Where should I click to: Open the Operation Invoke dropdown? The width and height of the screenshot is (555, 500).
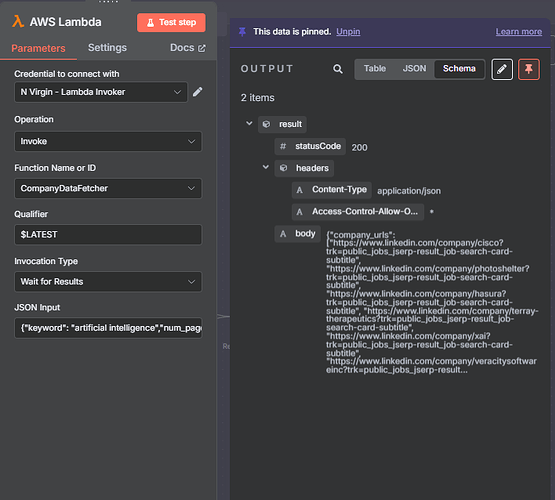pos(108,142)
